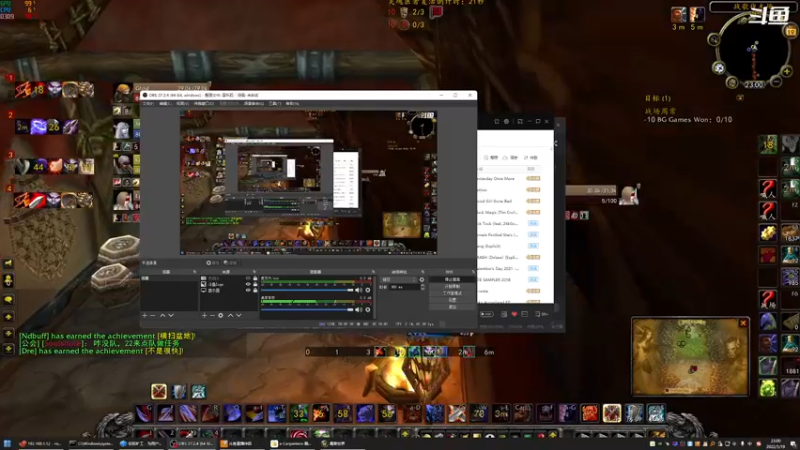800x450 pixels.
Task: Click highlighted stop streaming button in Controls
Action: (453, 280)
